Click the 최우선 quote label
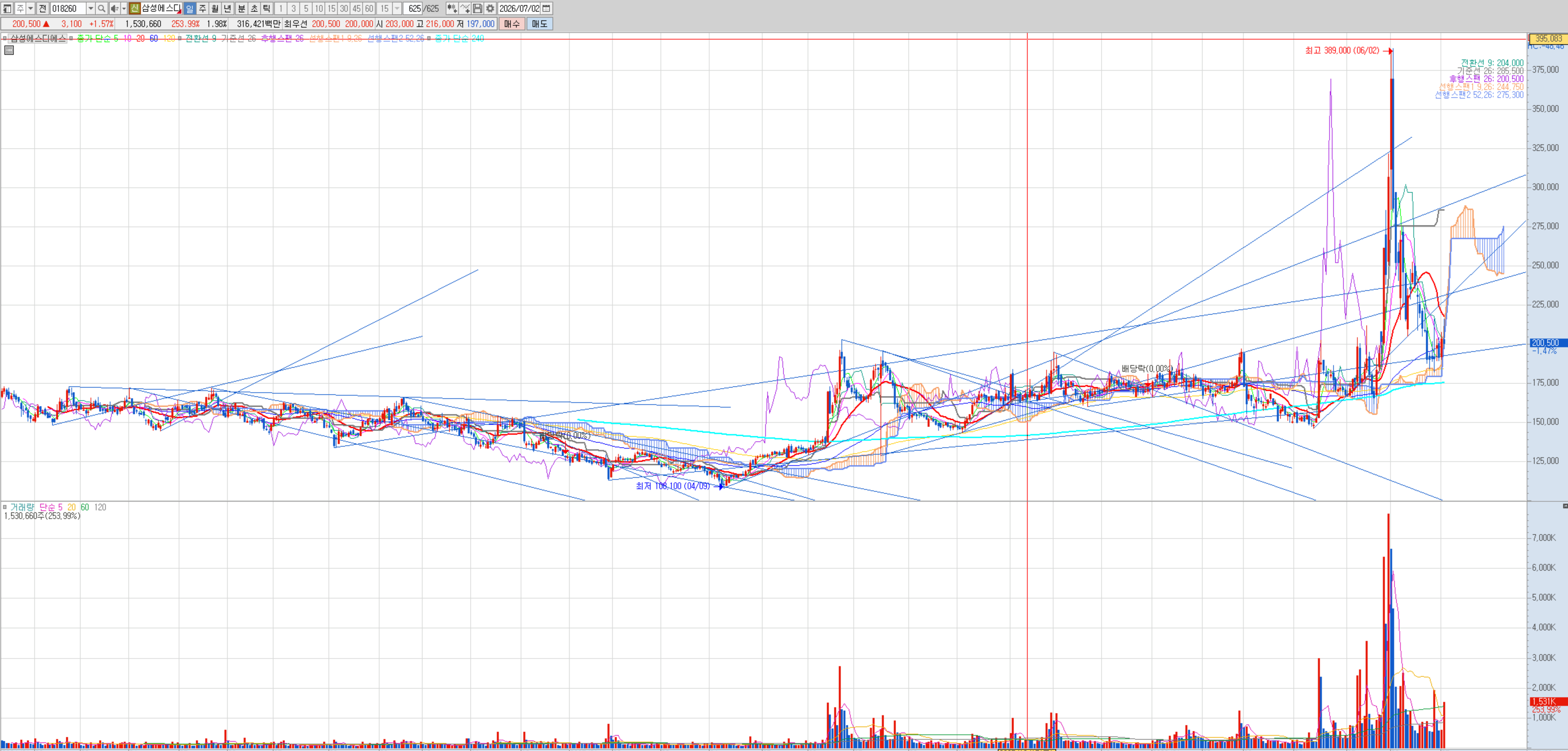Screen dimensions: 1568x751 pos(296,24)
